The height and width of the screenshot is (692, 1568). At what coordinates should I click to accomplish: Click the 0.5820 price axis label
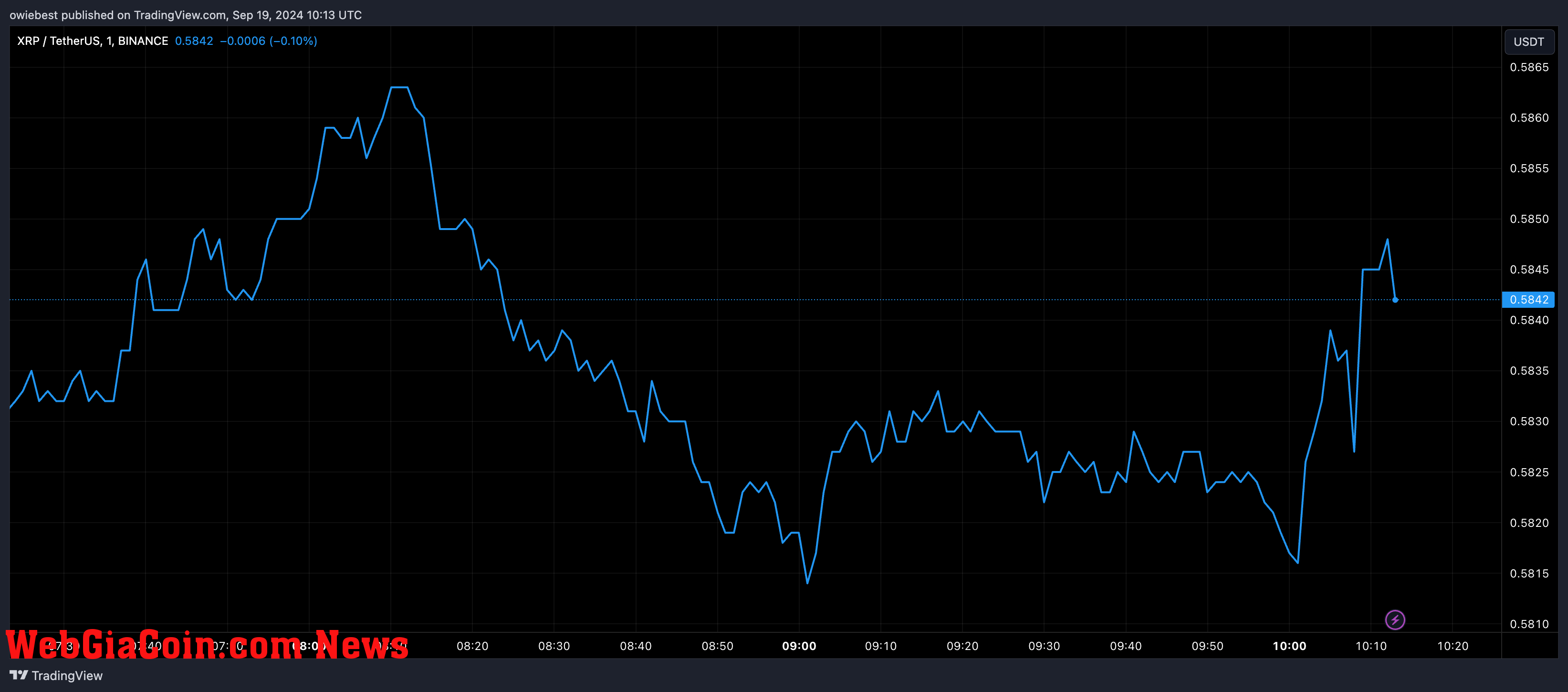(x=1529, y=523)
